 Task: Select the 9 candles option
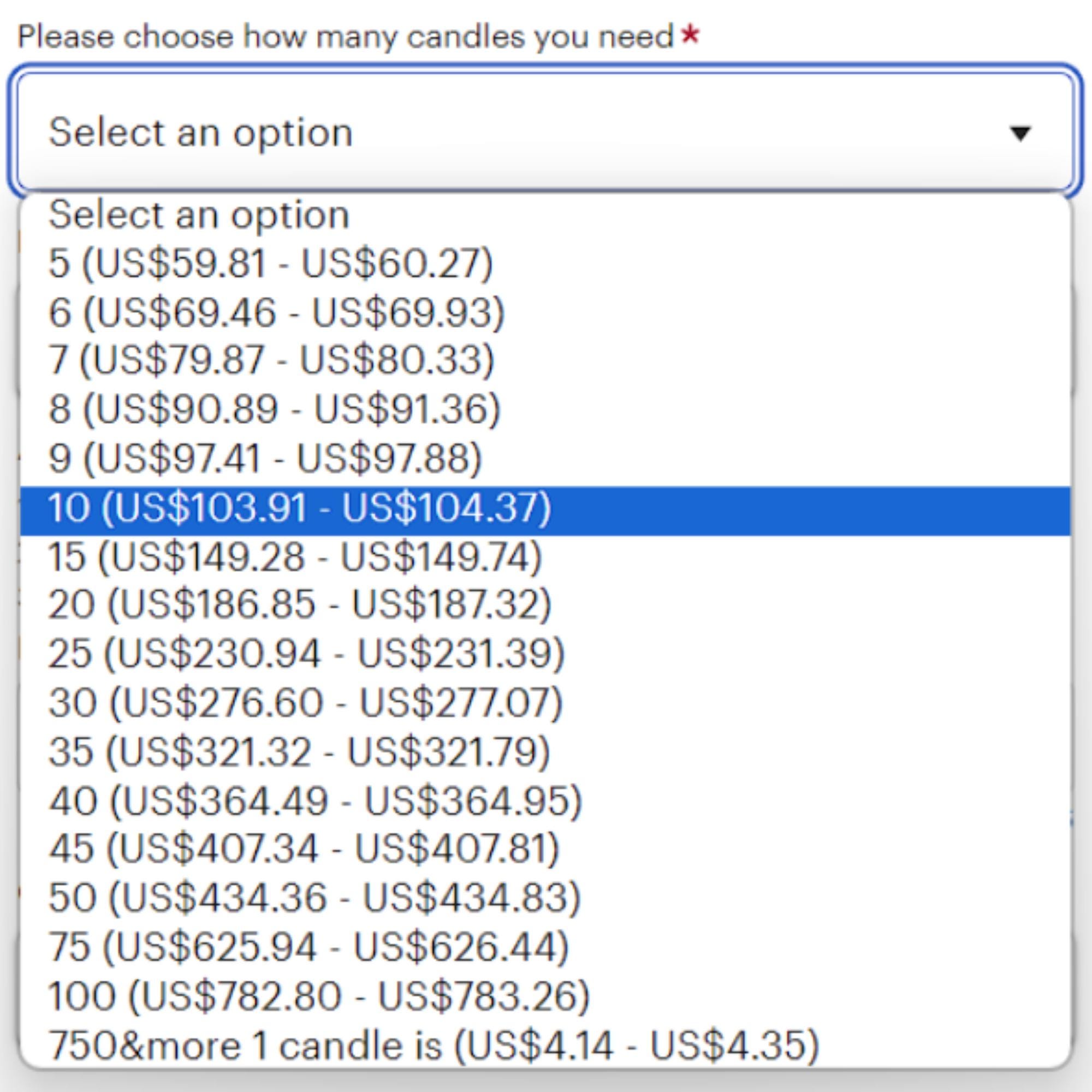tap(264, 458)
